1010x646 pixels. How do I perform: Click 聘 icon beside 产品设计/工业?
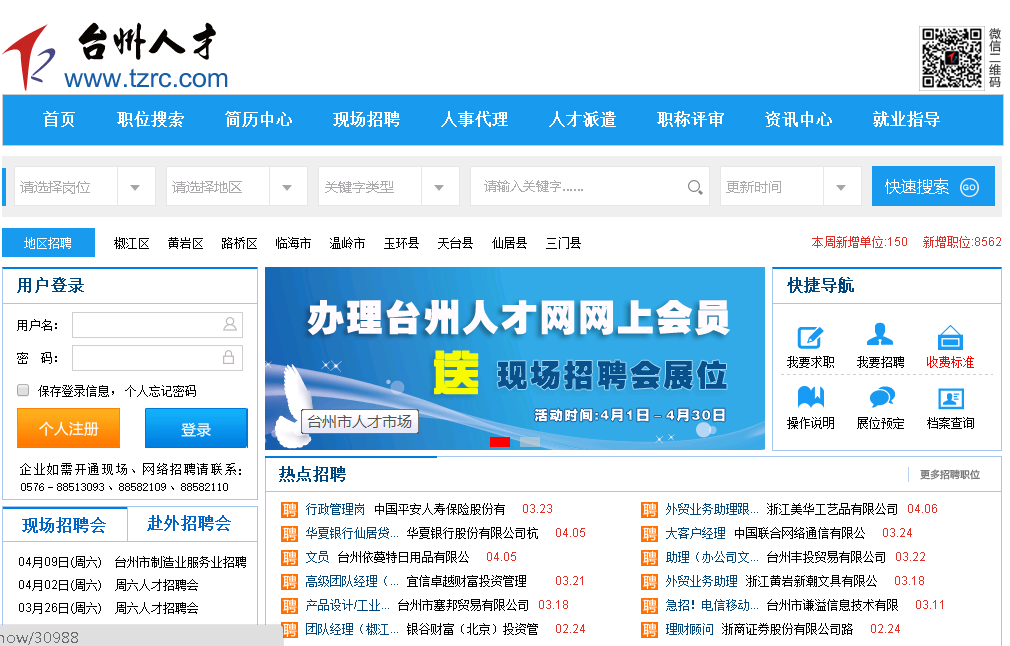pyautogui.click(x=289, y=606)
